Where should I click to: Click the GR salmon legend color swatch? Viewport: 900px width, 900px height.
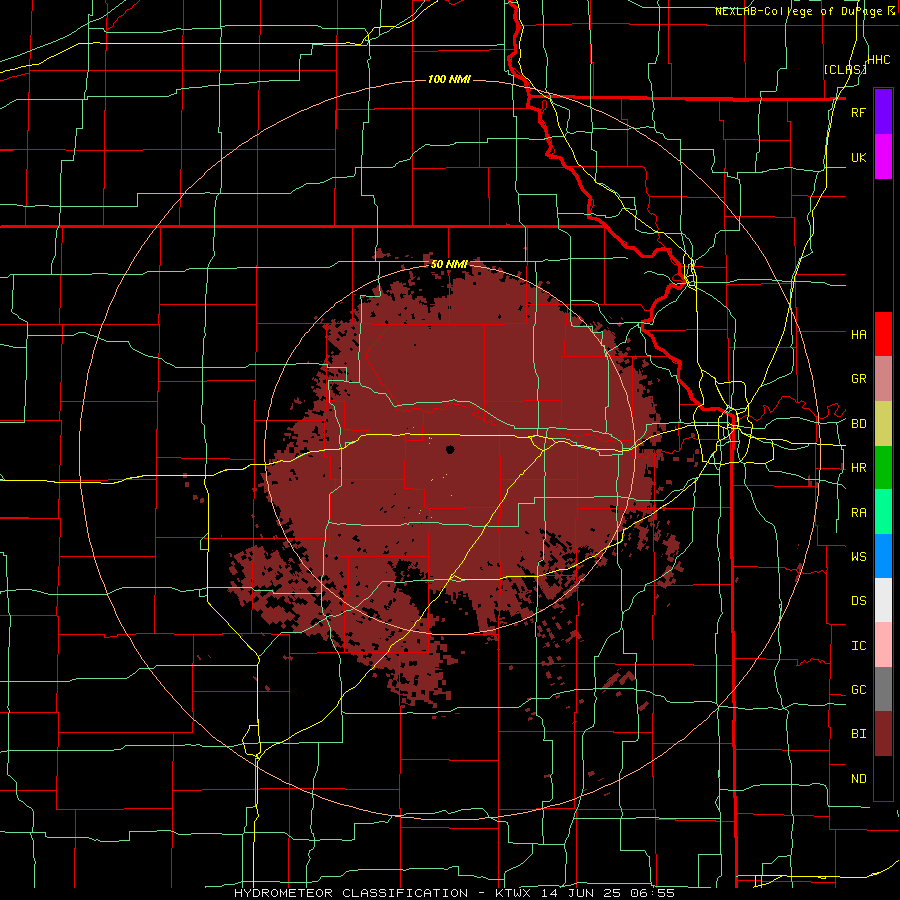[883, 379]
